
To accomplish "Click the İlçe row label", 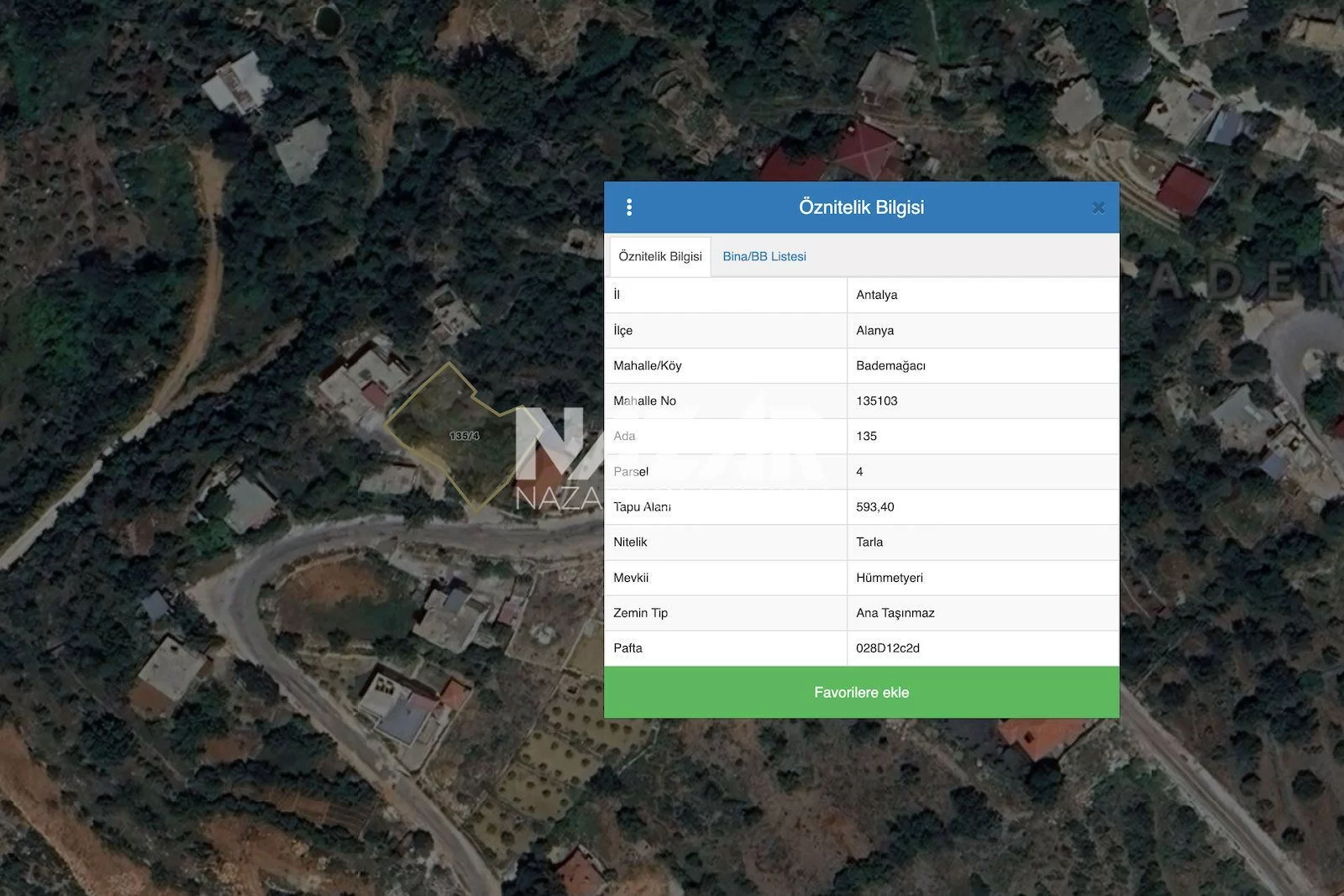I will 622,330.
